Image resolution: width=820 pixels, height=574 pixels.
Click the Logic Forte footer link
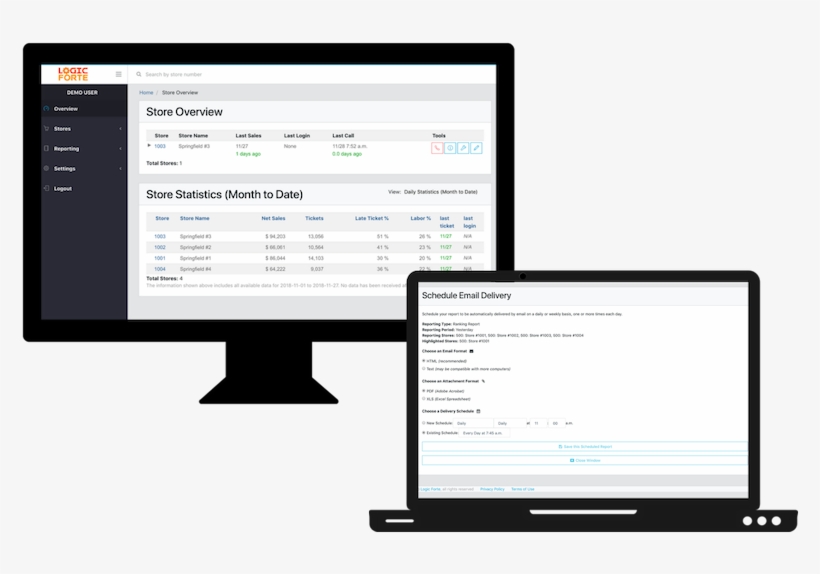(430, 489)
